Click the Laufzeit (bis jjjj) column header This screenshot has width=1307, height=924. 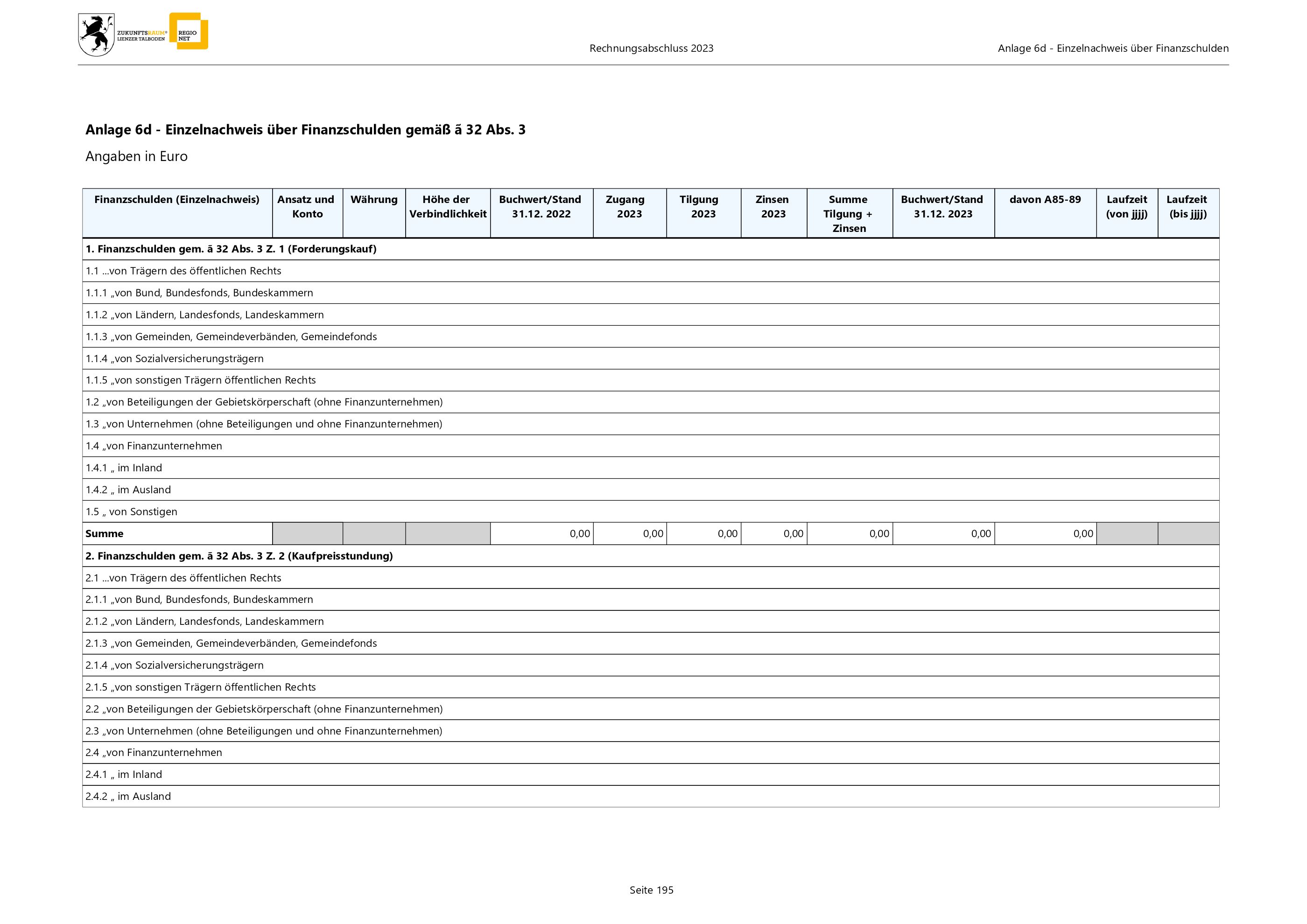[x=1188, y=207]
